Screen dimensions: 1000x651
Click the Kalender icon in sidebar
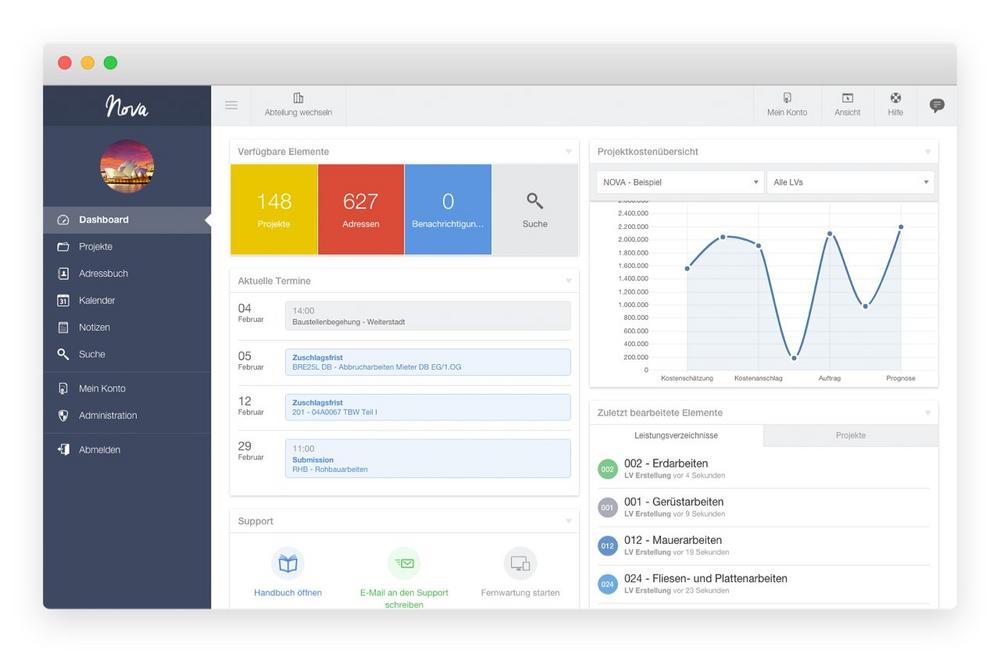(x=63, y=300)
